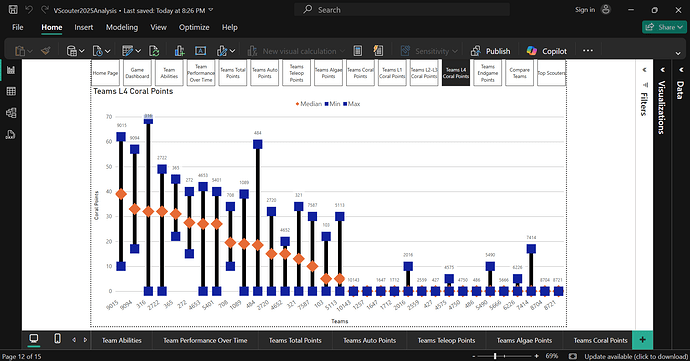
Task: Click the Compare Teams navigation button
Action: [x=519, y=73]
